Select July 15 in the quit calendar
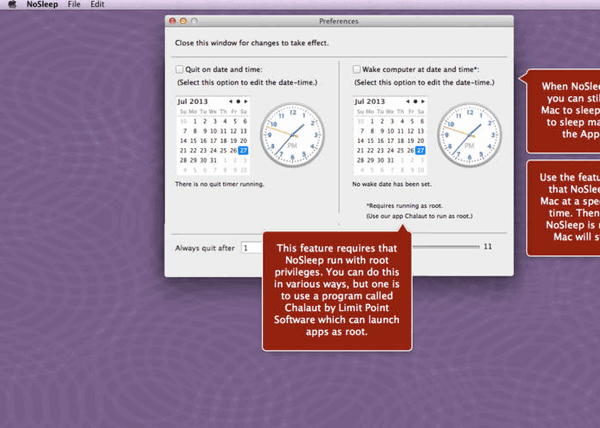Screen dimensions: 600x428 click(x=194, y=141)
